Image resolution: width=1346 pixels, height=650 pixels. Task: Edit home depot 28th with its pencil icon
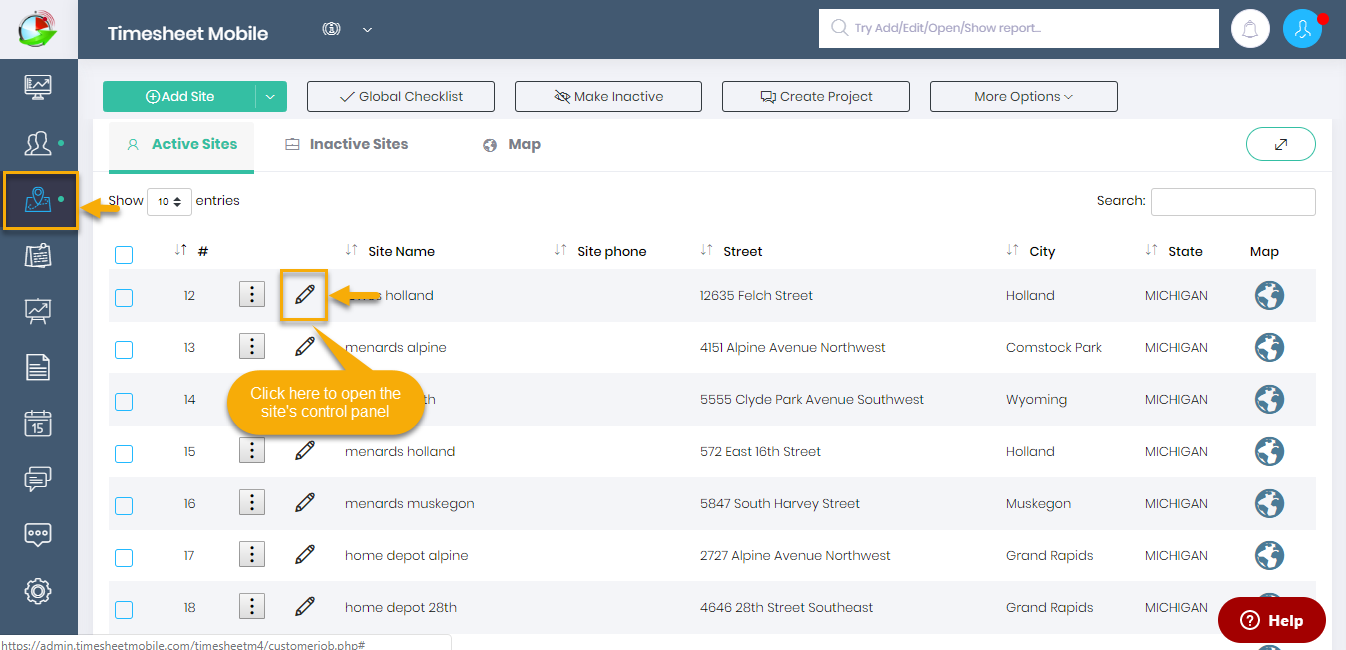tap(305, 607)
